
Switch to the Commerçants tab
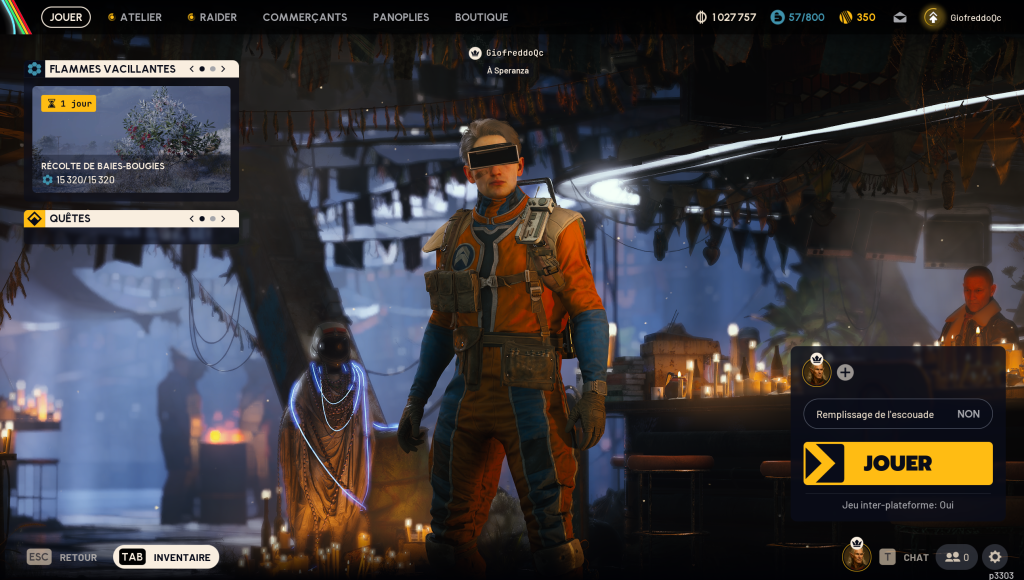(305, 17)
